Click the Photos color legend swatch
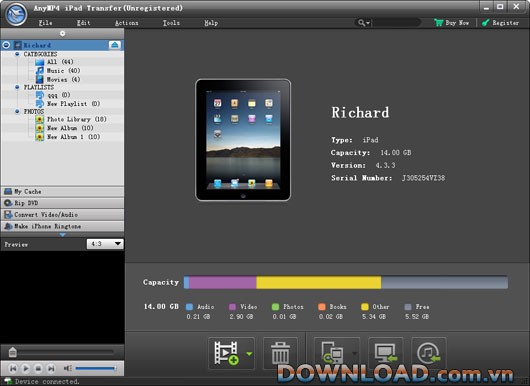Viewport: 530px width, 386px height. pos(275,307)
